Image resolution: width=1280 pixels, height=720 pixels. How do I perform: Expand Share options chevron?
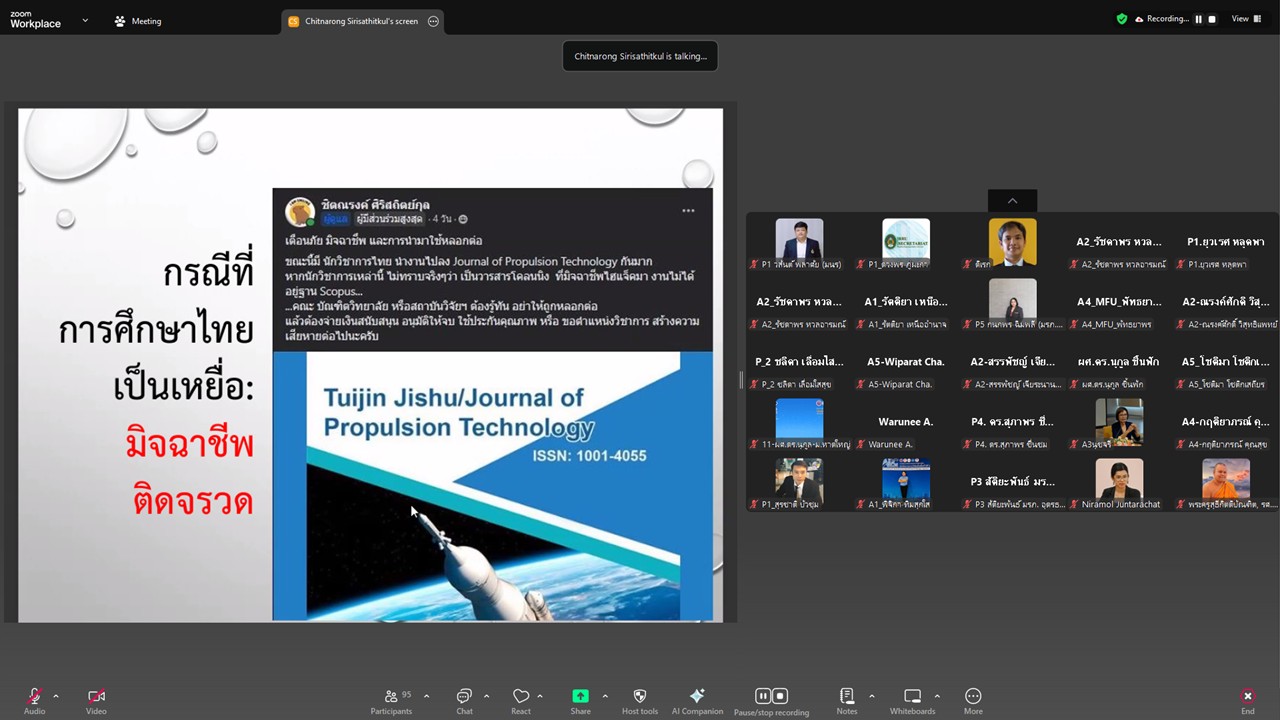605,696
